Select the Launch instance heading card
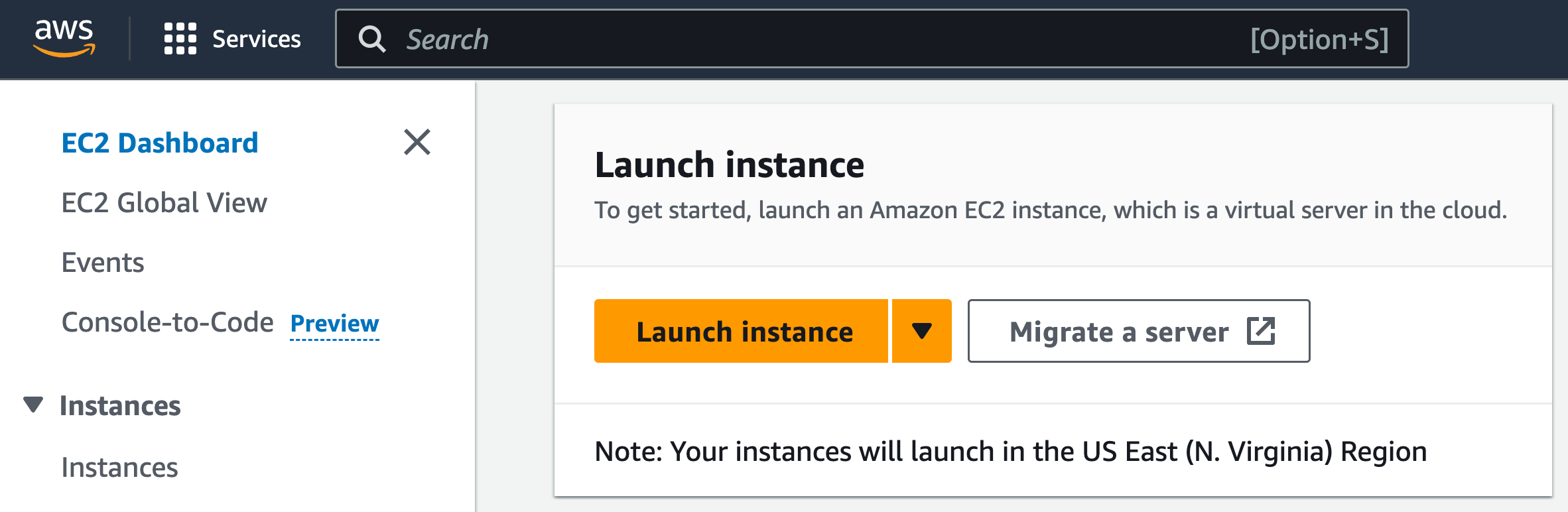Viewport: 1568px width, 512px height. (730, 164)
